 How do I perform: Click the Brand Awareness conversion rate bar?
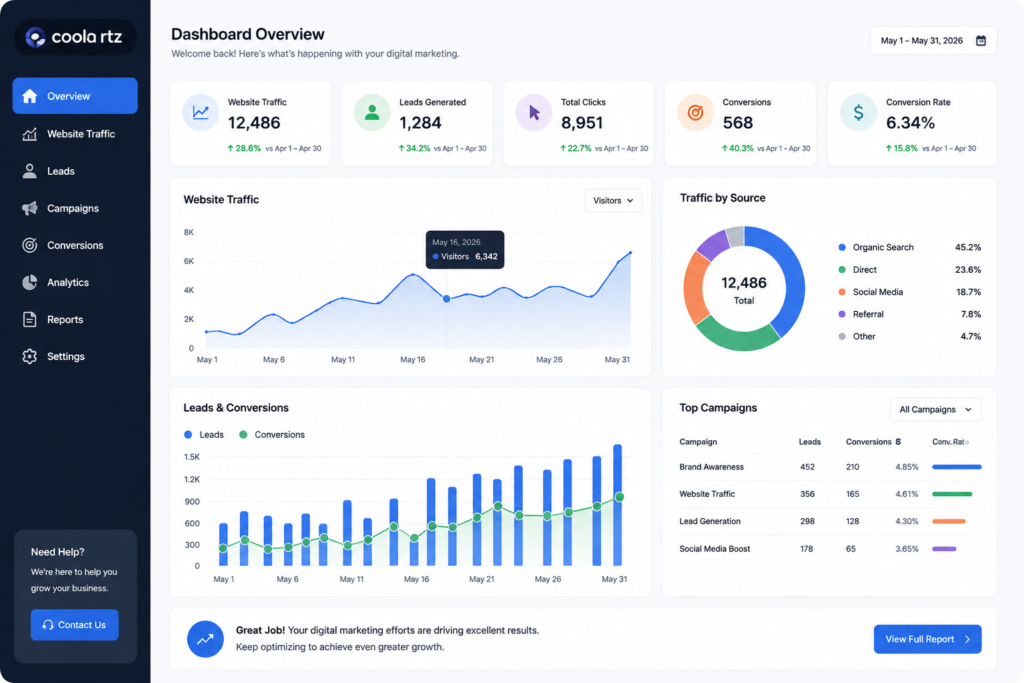click(x=957, y=467)
